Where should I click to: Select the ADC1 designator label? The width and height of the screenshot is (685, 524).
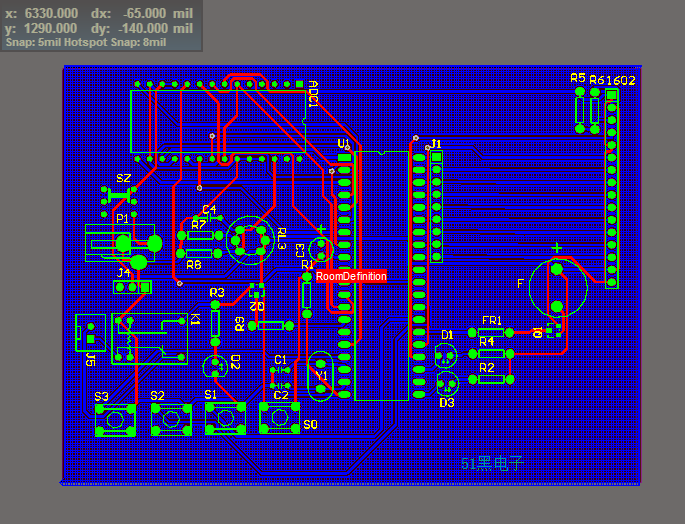pyautogui.click(x=313, y=94)
